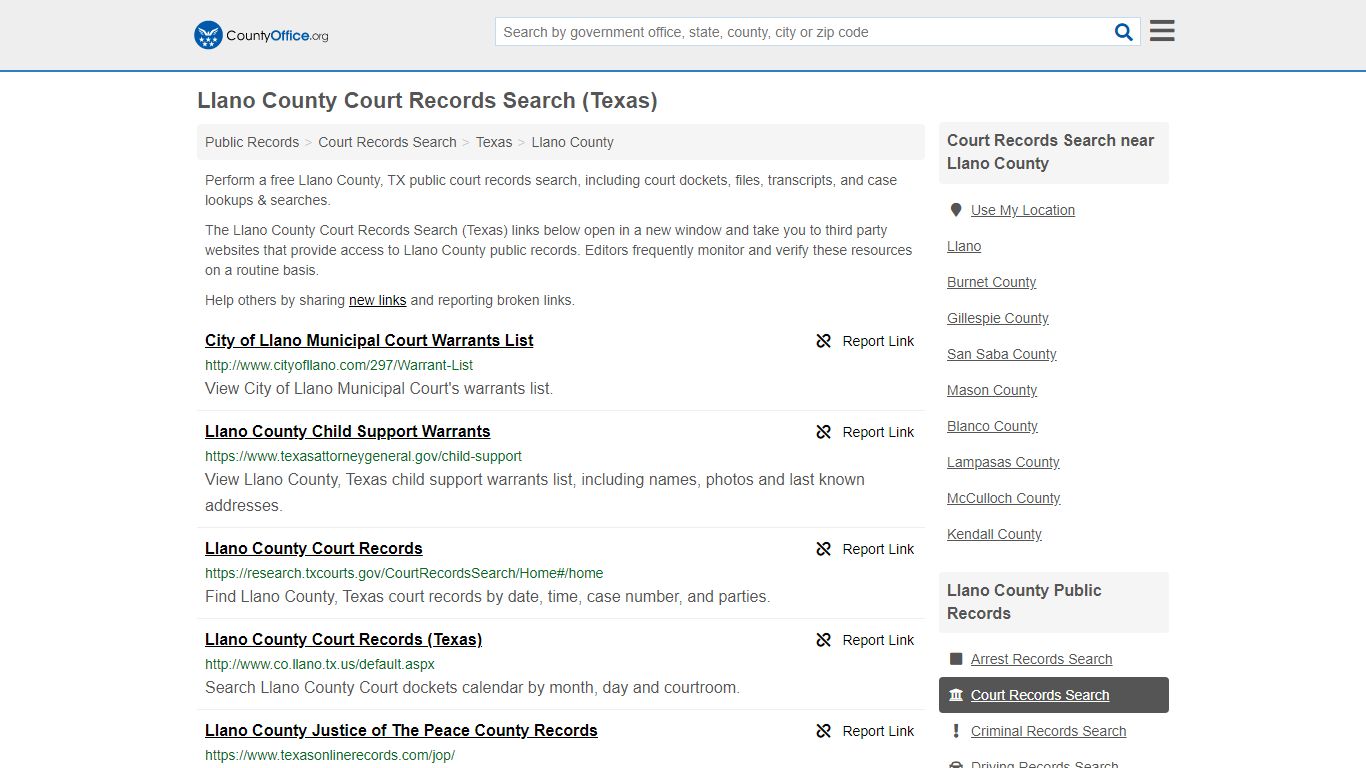1366x768 pixels.
Task: Select Use My Location
Action: tap(1023, 210)
